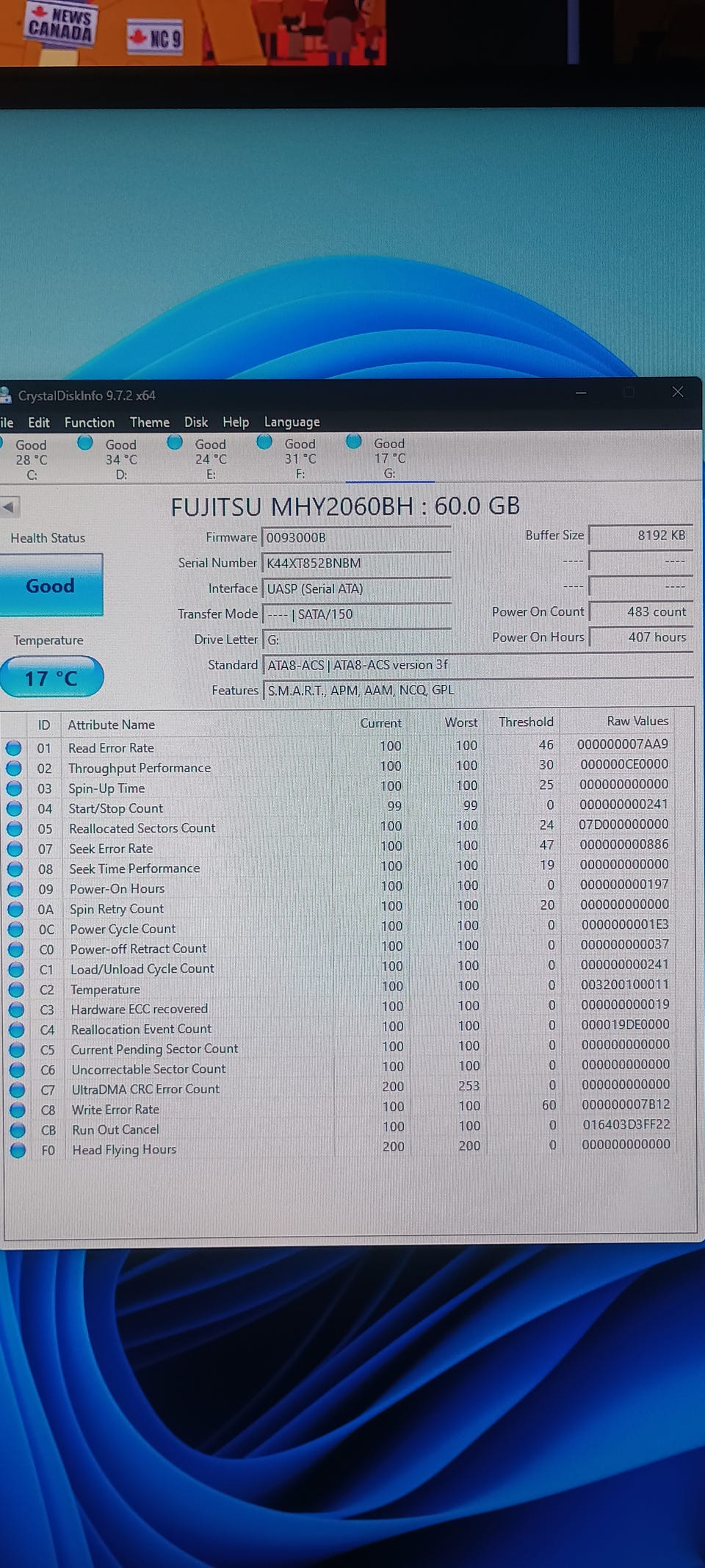Viewport: 705px width, 1568px height.
Task: Click the ID column header
Action: pyautogui.click(x=44, y=725)
